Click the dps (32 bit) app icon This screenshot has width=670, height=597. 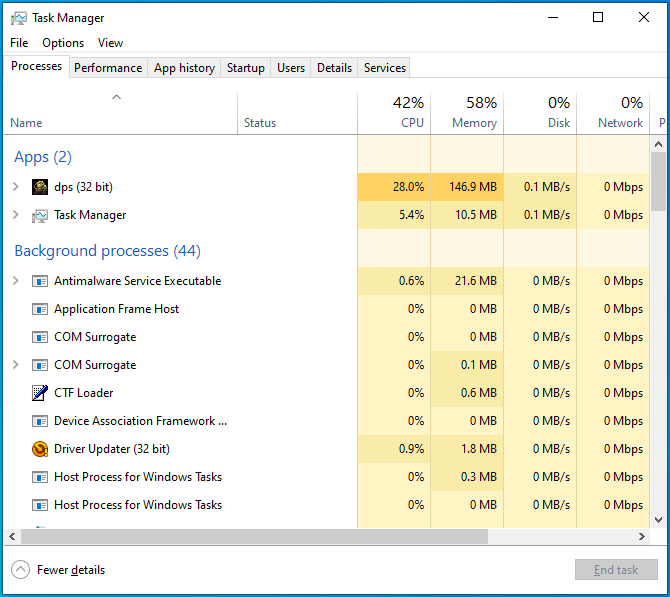(40, 187)
